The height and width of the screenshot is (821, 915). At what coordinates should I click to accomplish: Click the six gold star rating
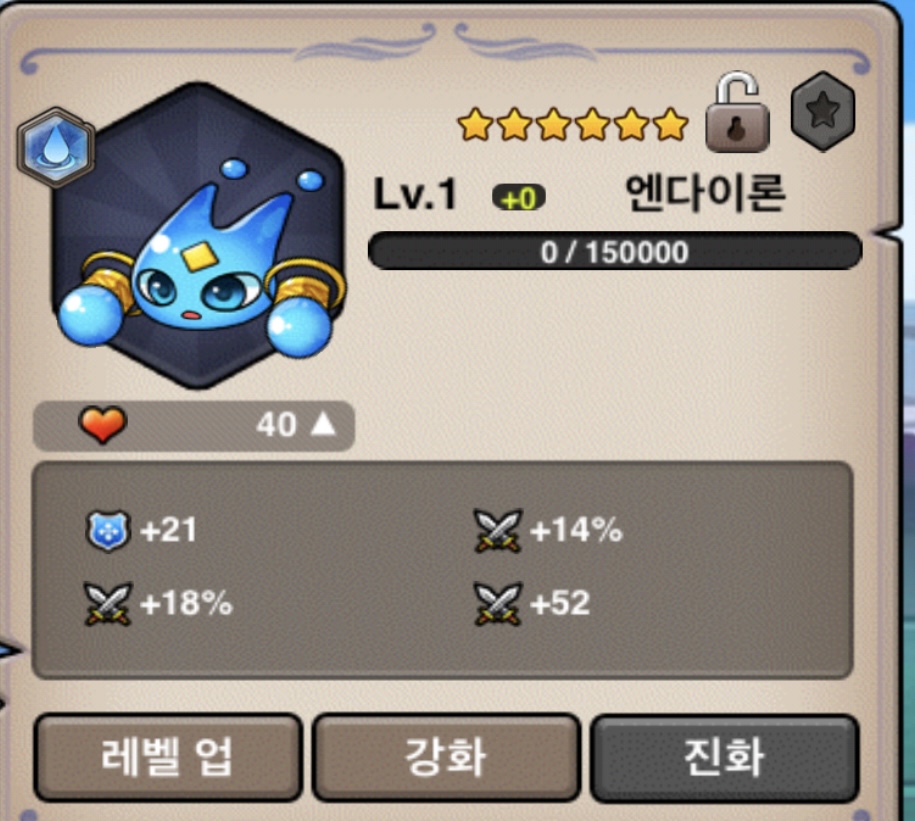pyautogui.click(x=573, y=124)
